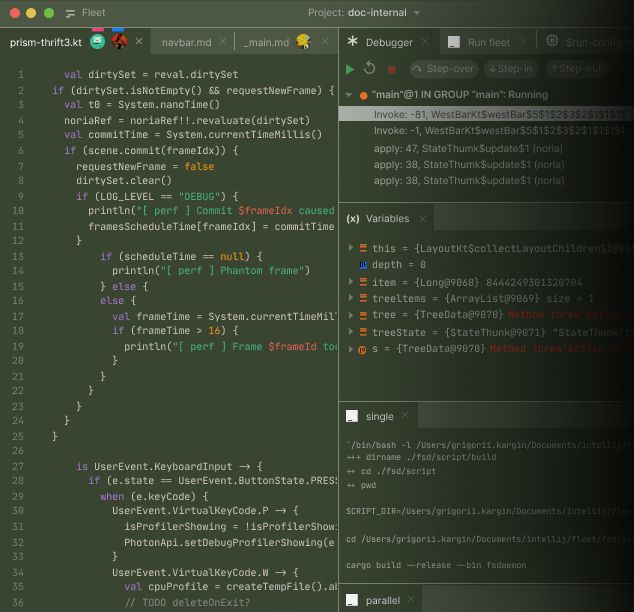
Task: Click the 'parallel' terminal icon
Action: click(352, 600)
